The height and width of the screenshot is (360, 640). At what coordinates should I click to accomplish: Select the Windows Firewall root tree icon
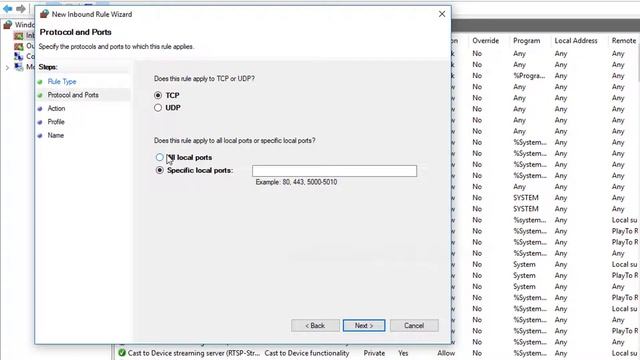(7, 25)
